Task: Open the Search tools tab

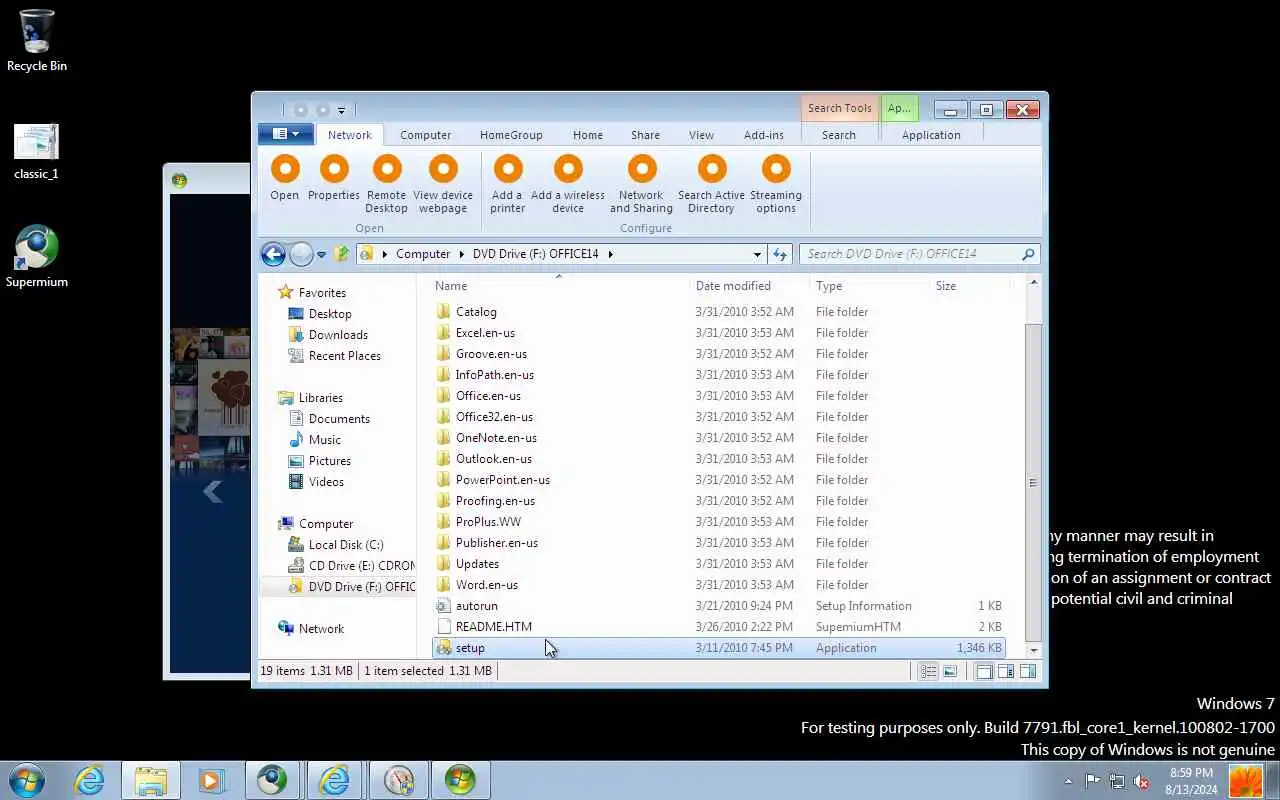Action: (839, 135)
